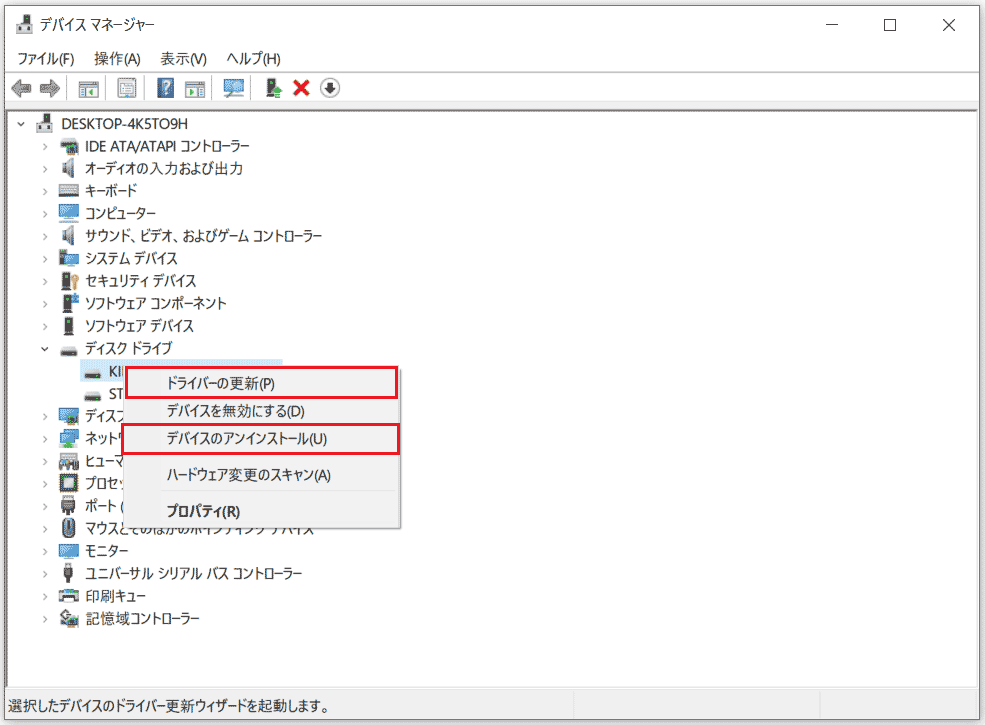Click the scan for hardware changes toolbar icon
The height and width of the screenshot is (725, 985).
click(233, 88)
